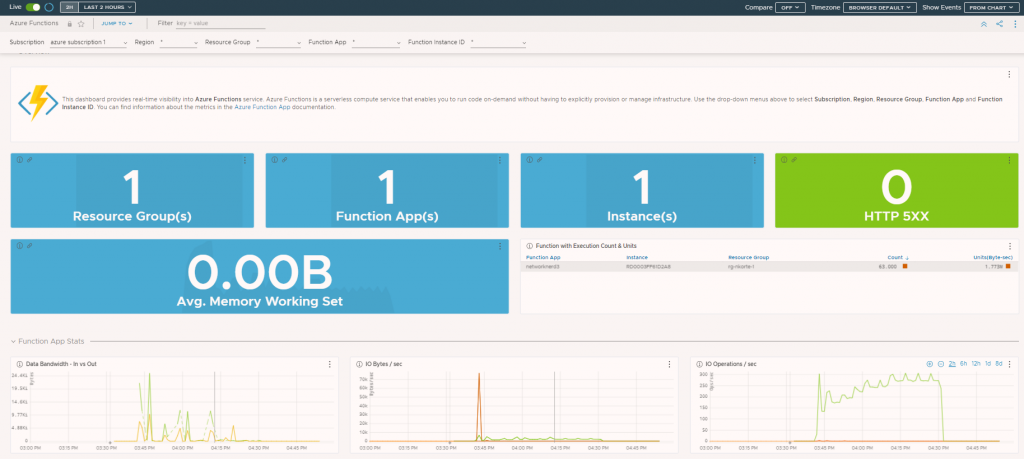
Task: Show info for Function App(s) tile
Action: click(274, 160)
